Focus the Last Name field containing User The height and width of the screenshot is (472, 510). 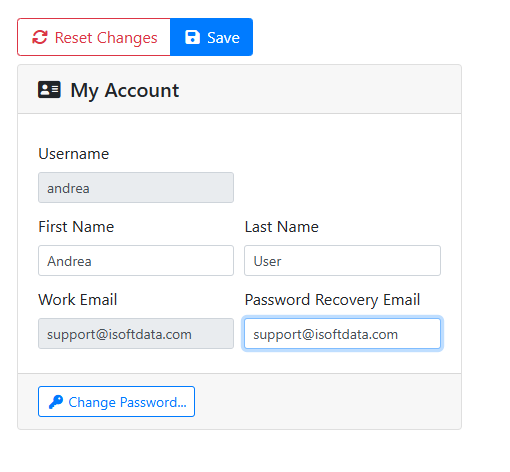coord(342,261)
